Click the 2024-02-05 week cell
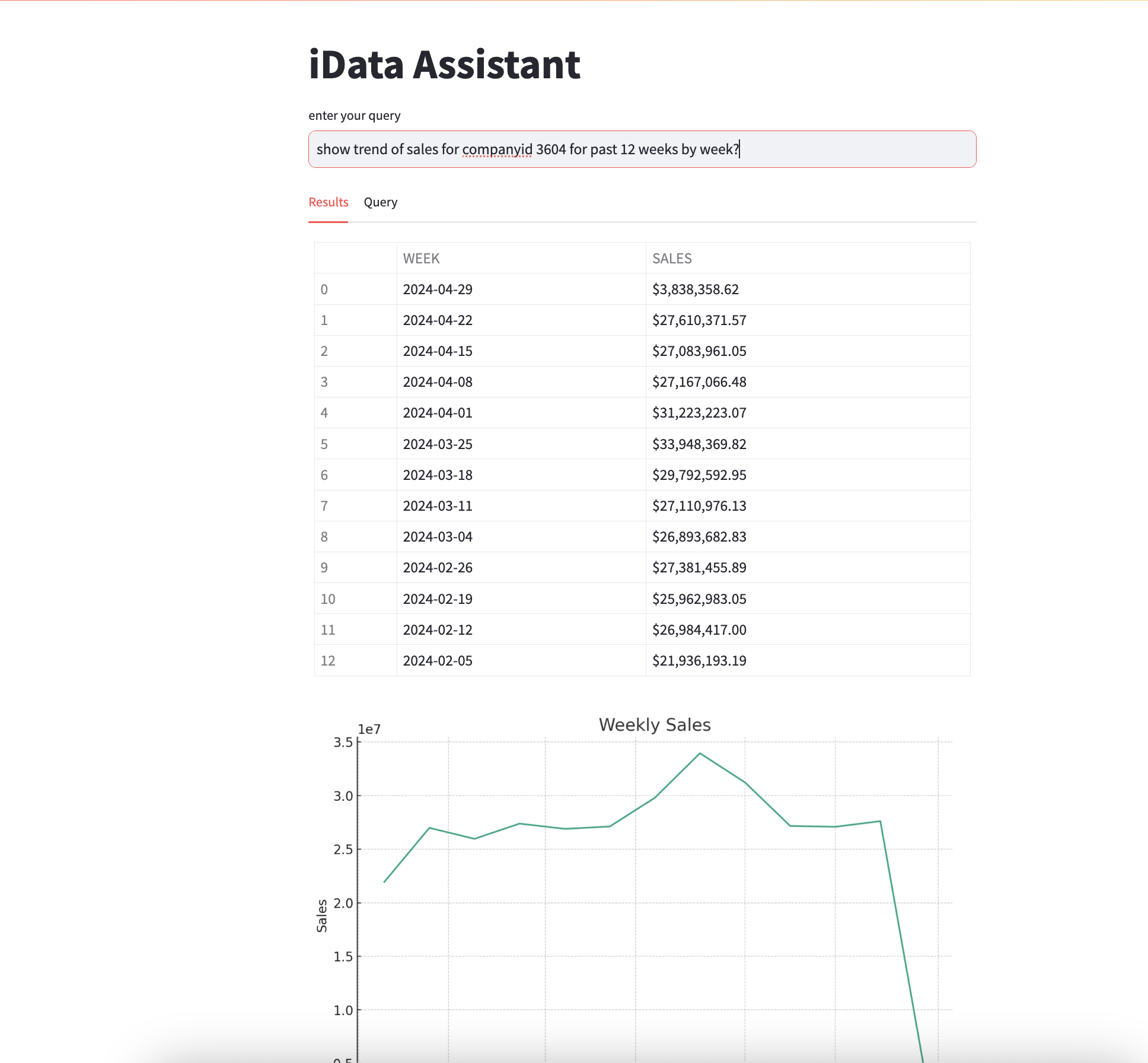The height and width of the screenshot is (1063, 1148). tap(438, 661)
